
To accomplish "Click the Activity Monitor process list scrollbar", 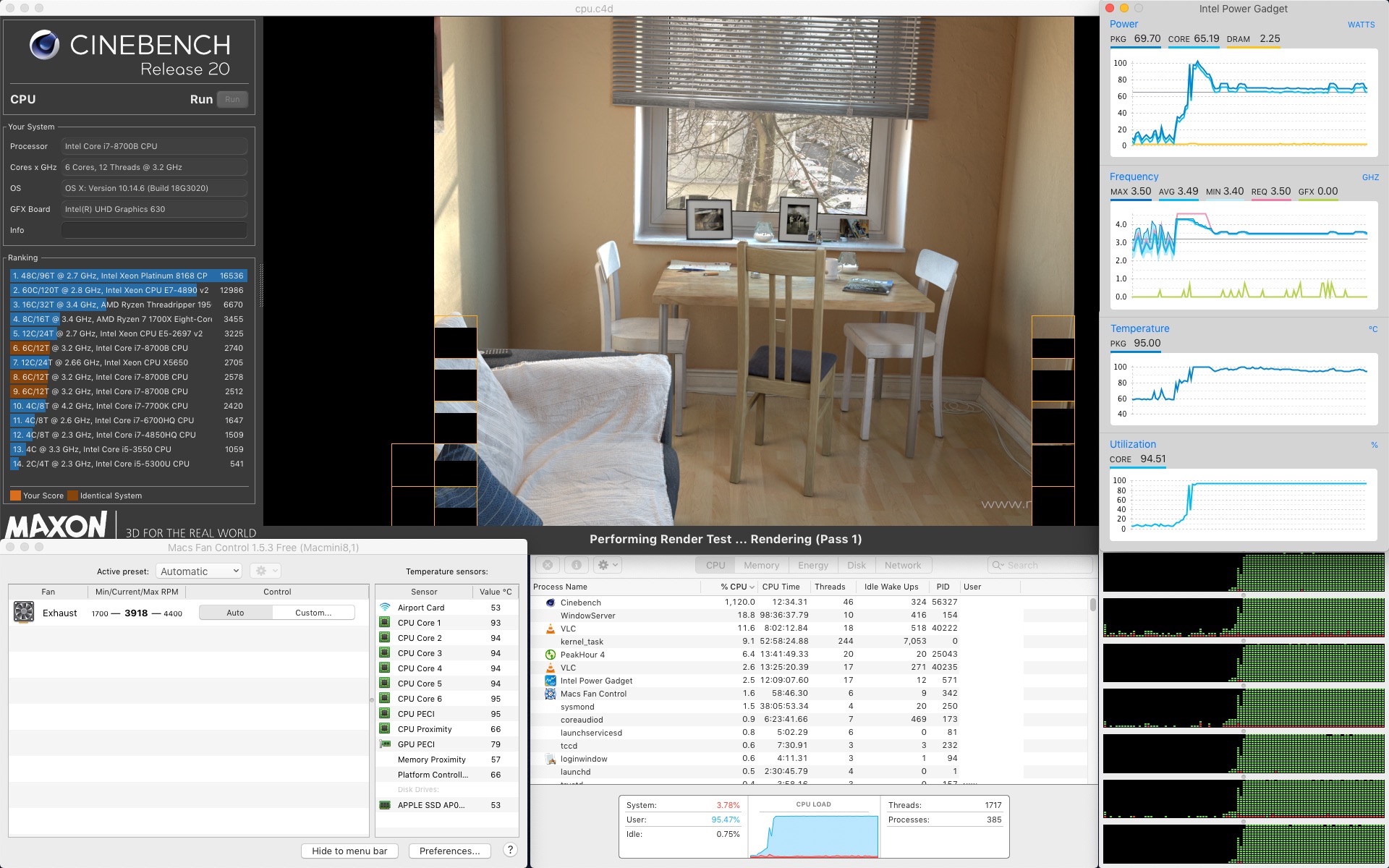I will (1092, 605).
